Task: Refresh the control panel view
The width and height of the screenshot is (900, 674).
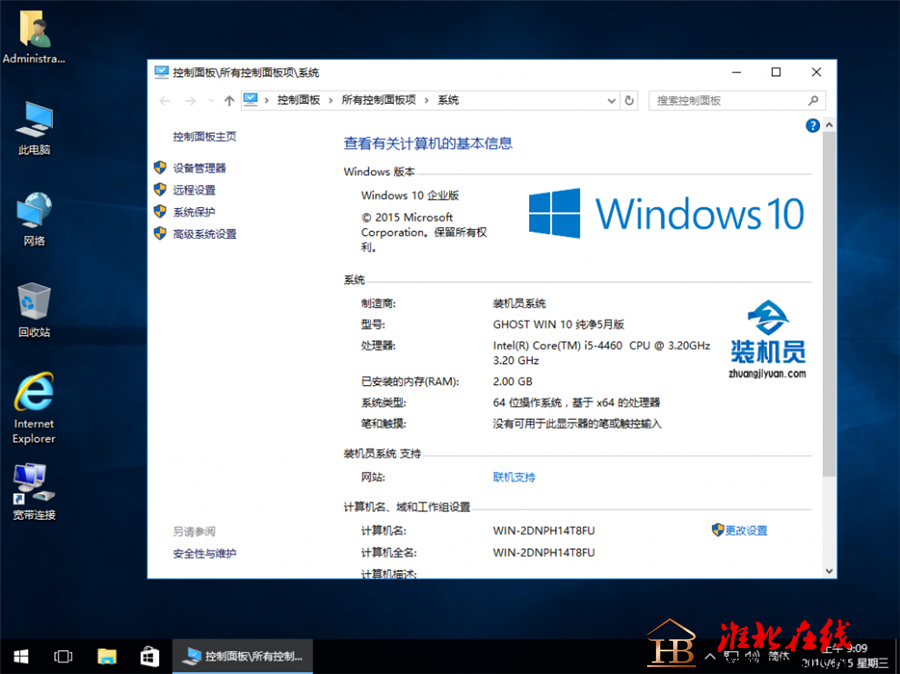Action: pyautogui.click(x=629, y=100)
